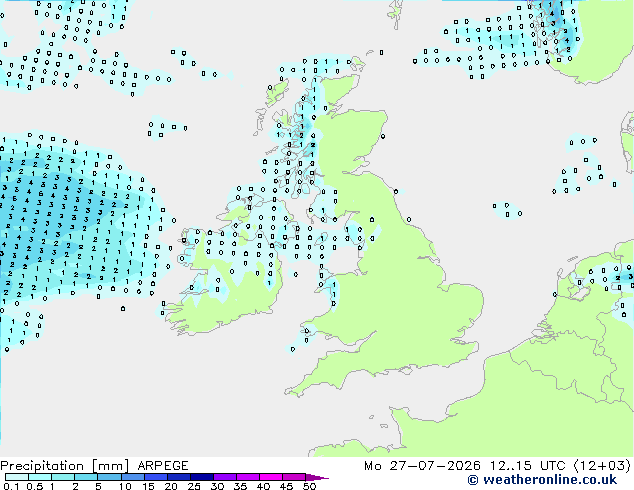Image resolution: width=634 pixels, height=490 pixels.
Task: Click the time text '12..15 UTC'
Action: (528, 466)
